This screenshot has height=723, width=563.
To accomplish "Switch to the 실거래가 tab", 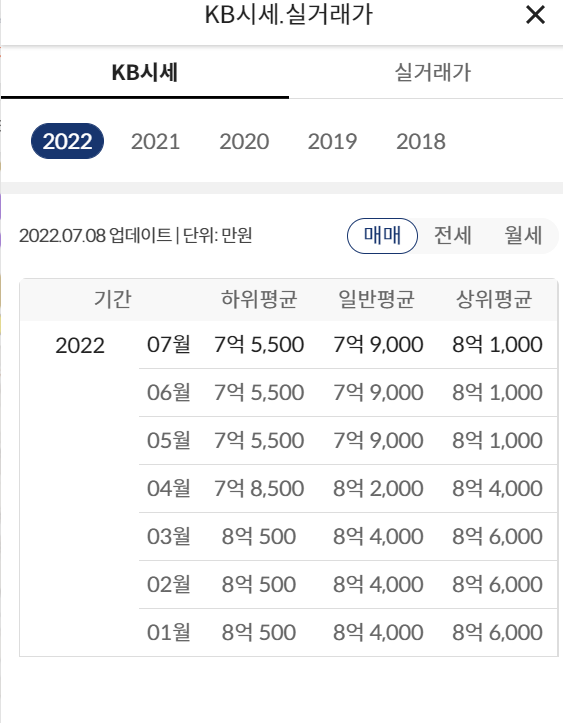I will point(433,72).
